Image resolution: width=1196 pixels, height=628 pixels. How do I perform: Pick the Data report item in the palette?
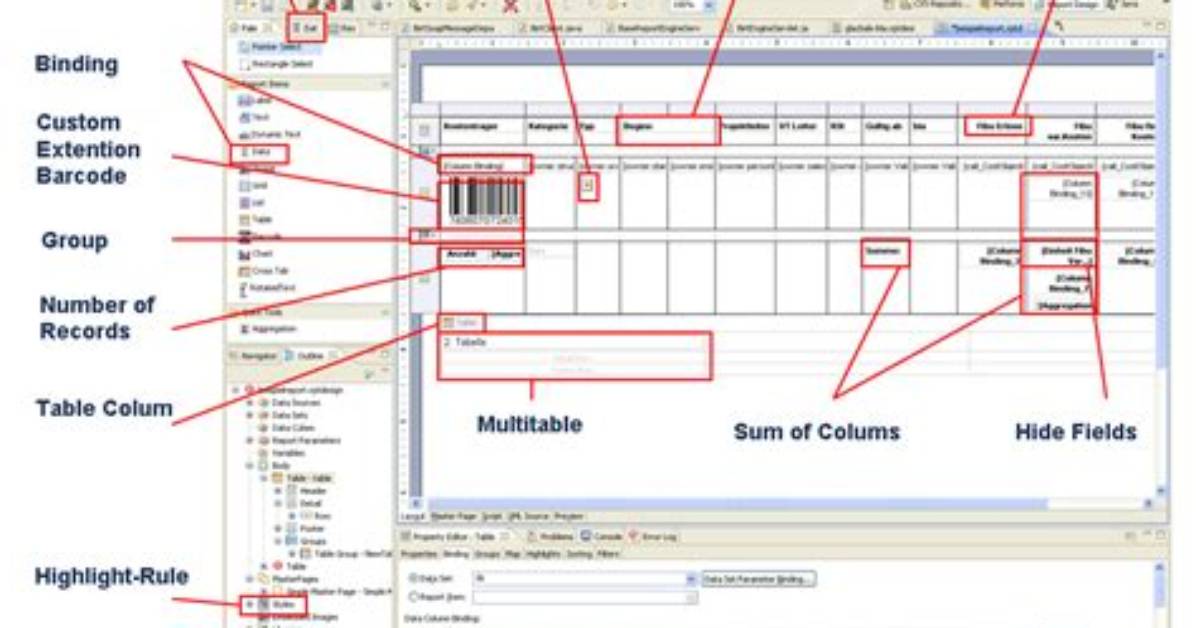tap(256, 153)
